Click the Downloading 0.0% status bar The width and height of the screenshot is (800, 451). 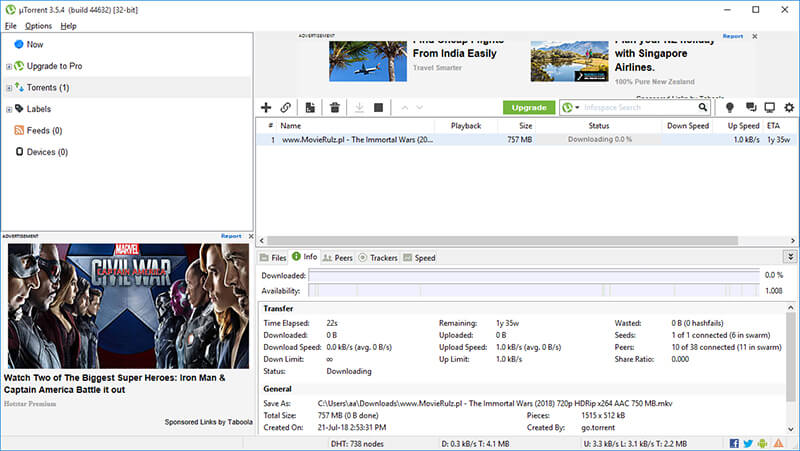[x=599, y=139]
